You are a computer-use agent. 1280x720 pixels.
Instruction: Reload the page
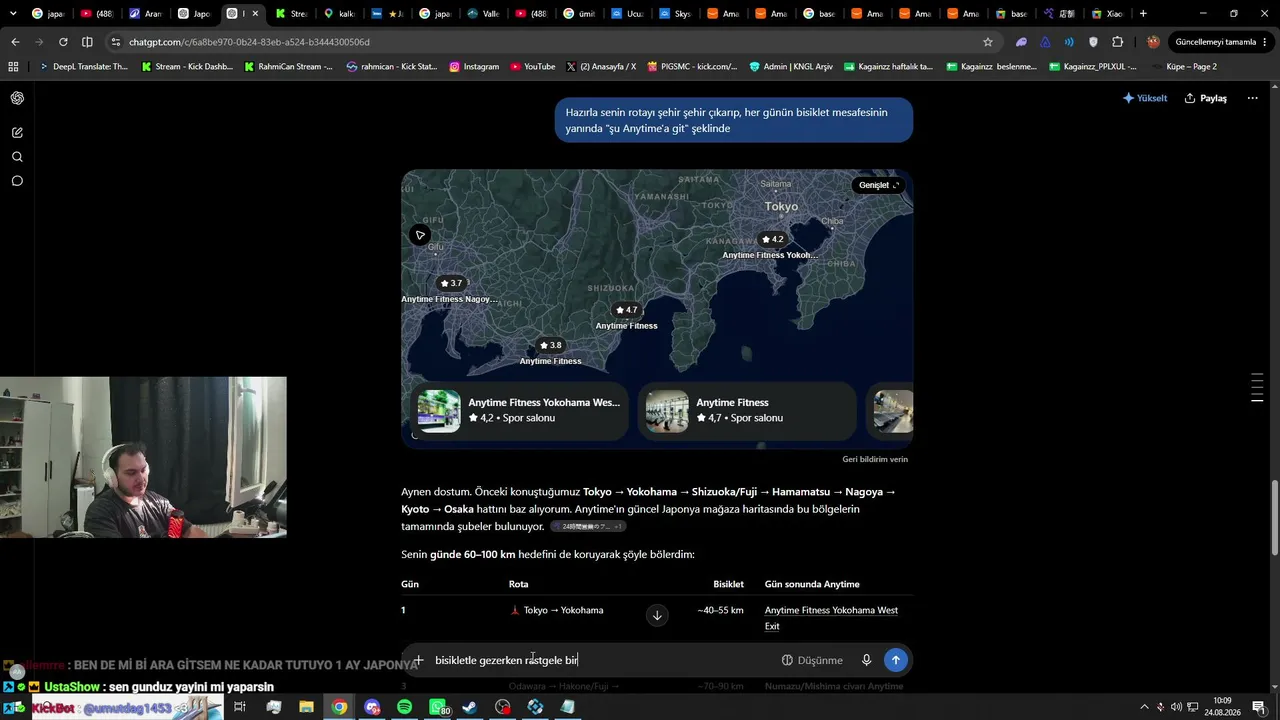(x=63, y=42)
